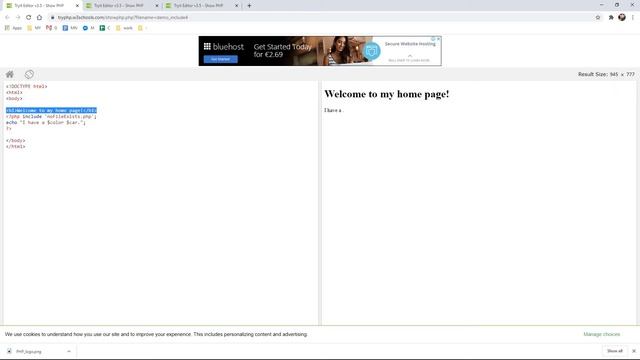The width and height of the screenshot is (640, 360).
Task: Go forward with the browser forward arrow
Action: 18,18
